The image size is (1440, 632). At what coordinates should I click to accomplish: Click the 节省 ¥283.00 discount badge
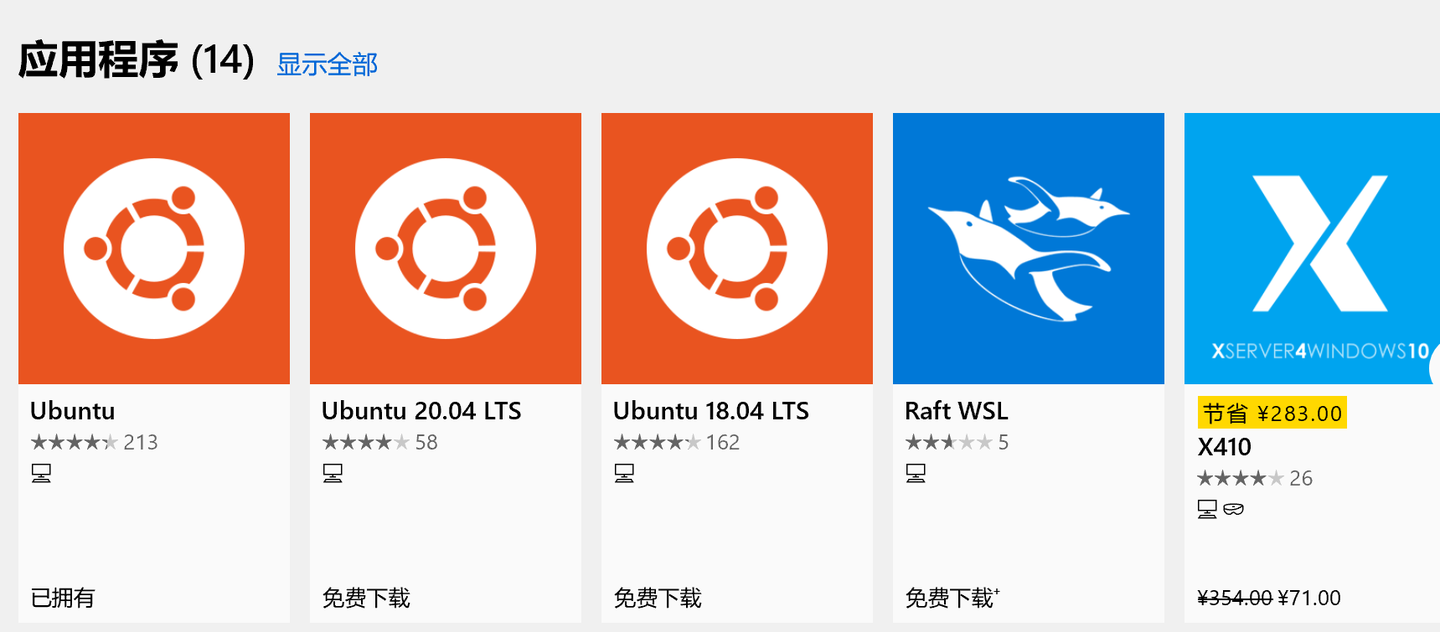(x=1272, y=413)
